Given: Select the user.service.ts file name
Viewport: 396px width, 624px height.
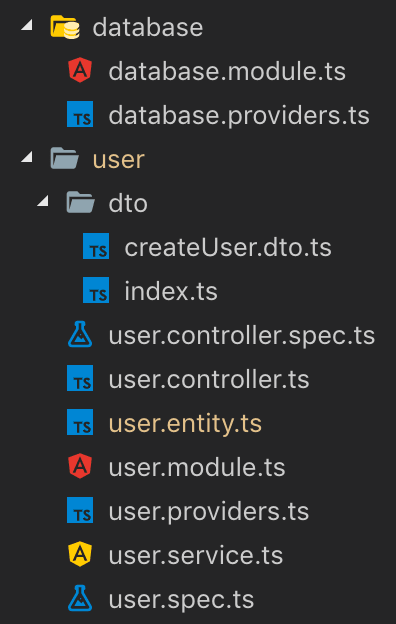Looking at the screenshot, I should point(195,556).
